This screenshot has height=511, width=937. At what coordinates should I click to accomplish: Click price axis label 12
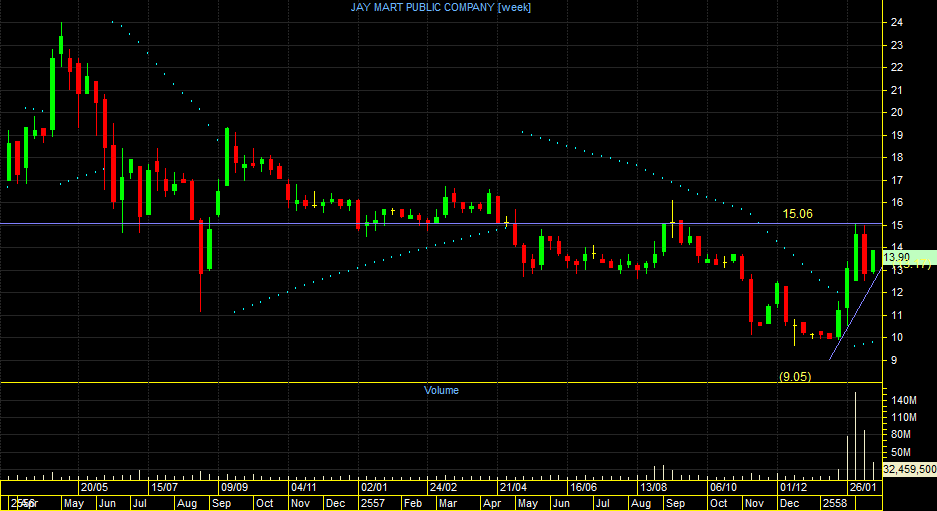click(x=896, y=292)
